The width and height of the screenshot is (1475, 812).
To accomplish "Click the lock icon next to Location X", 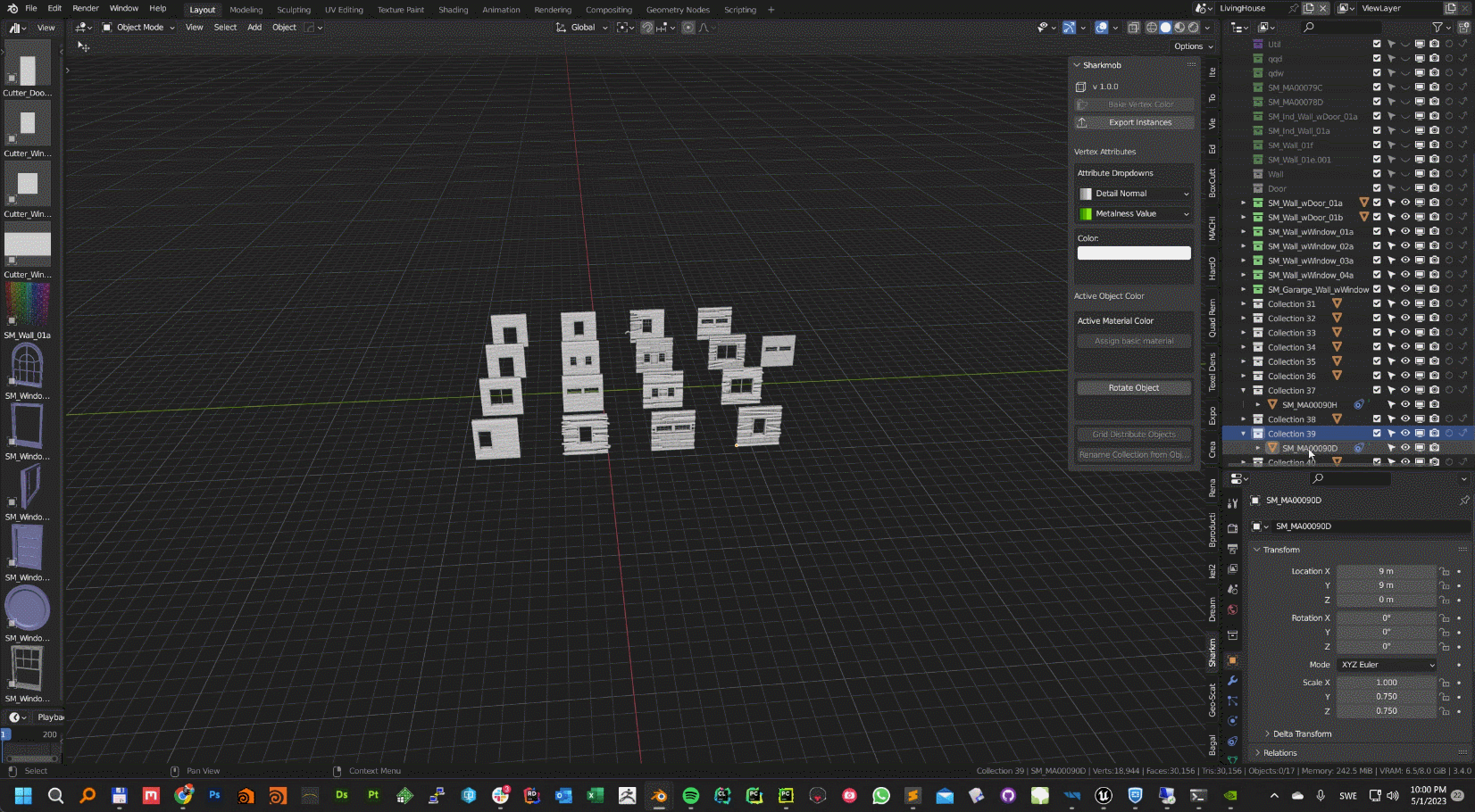I will (1445, 571).
